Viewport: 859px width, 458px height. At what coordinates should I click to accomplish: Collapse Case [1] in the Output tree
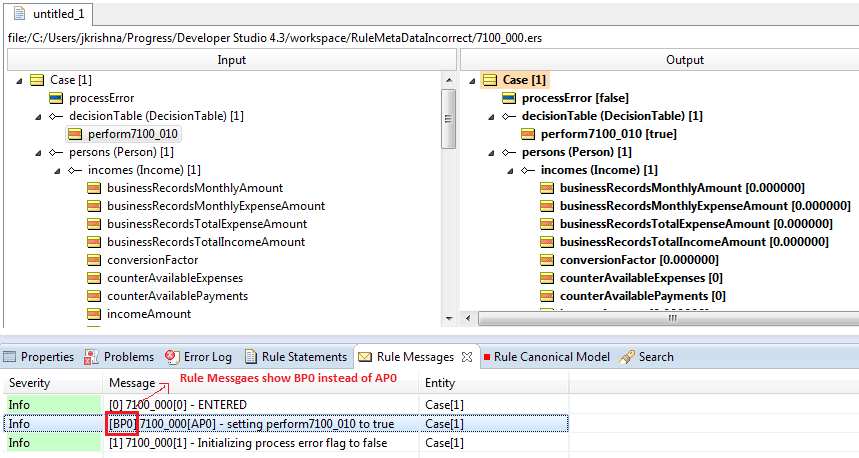(472, 81)
